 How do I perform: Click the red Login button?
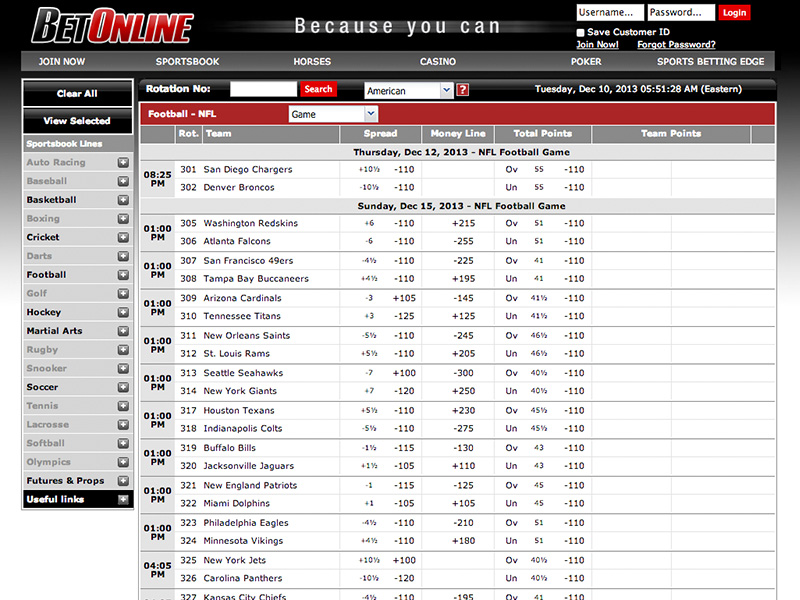coord(734,13)
